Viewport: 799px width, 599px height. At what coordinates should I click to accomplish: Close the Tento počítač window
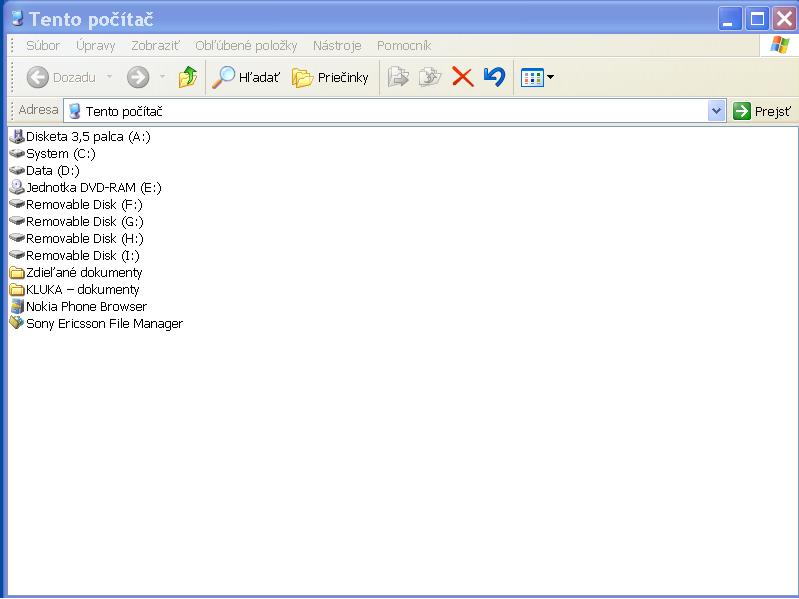click(785, 19)
